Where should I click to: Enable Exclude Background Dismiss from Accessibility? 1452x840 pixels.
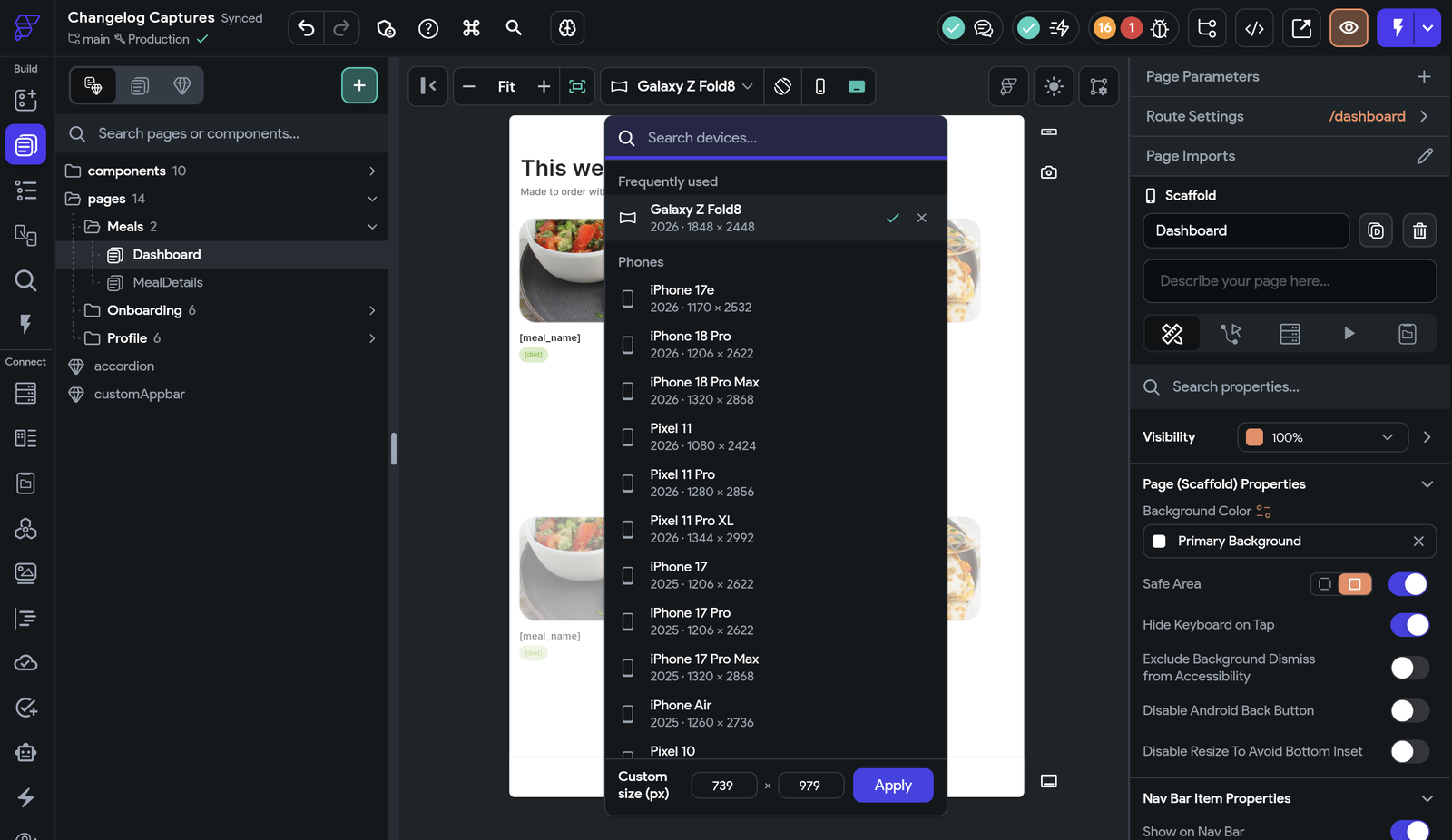(x=1409, y=669)
